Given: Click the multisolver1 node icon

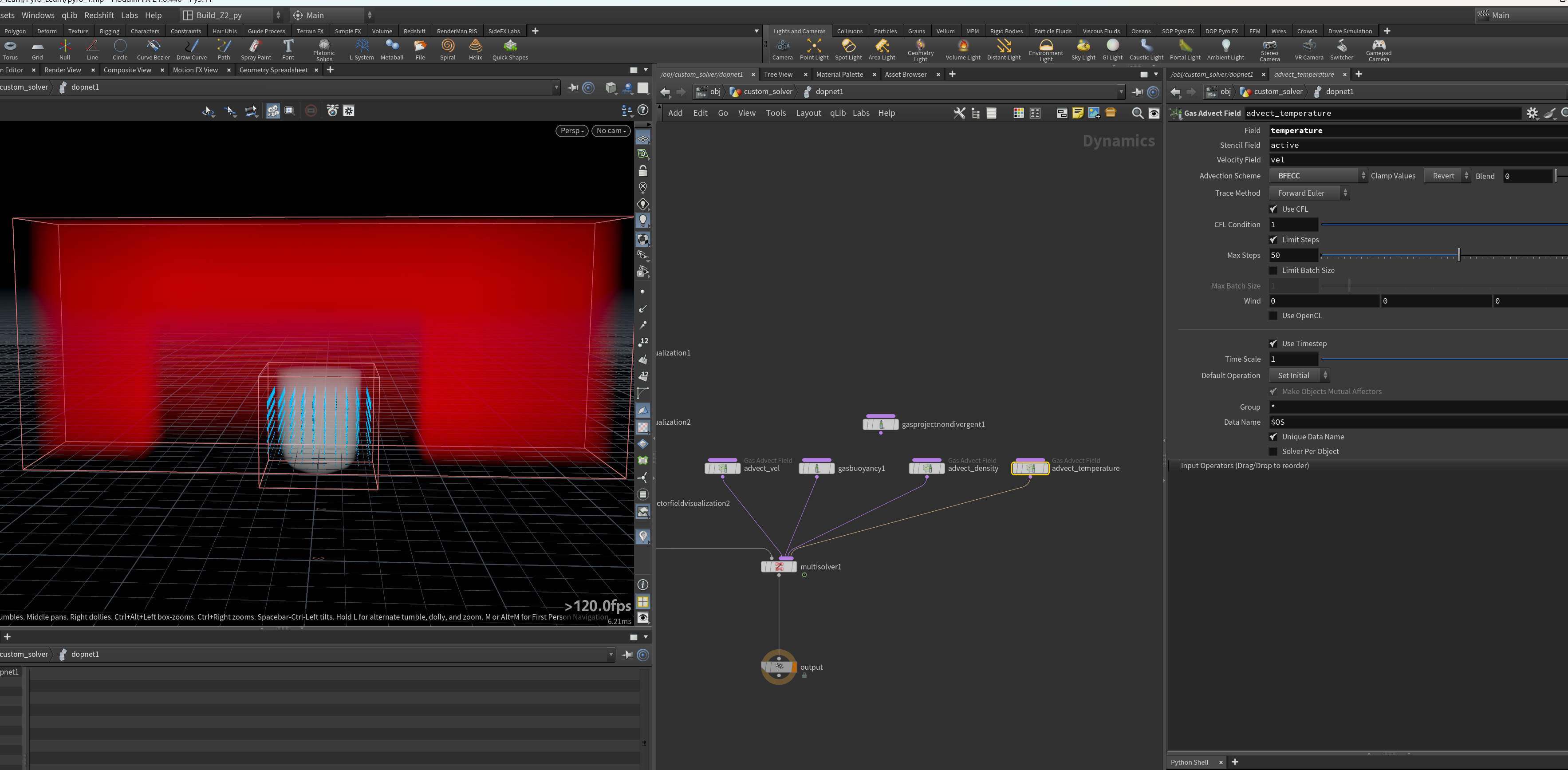Looking at the screenshot, I should [x=779, y=567].
